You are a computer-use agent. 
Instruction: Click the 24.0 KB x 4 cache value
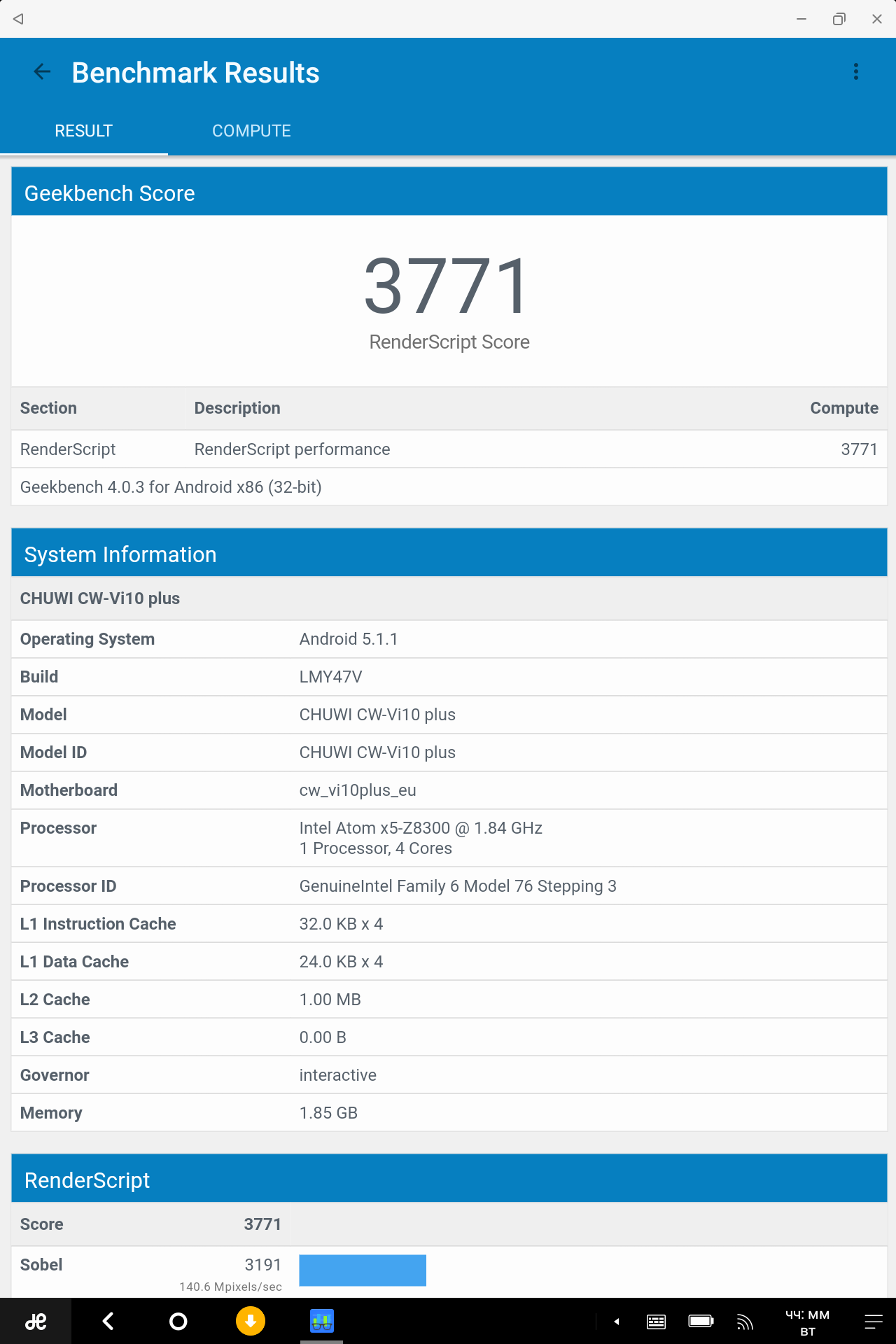point(341,962)
